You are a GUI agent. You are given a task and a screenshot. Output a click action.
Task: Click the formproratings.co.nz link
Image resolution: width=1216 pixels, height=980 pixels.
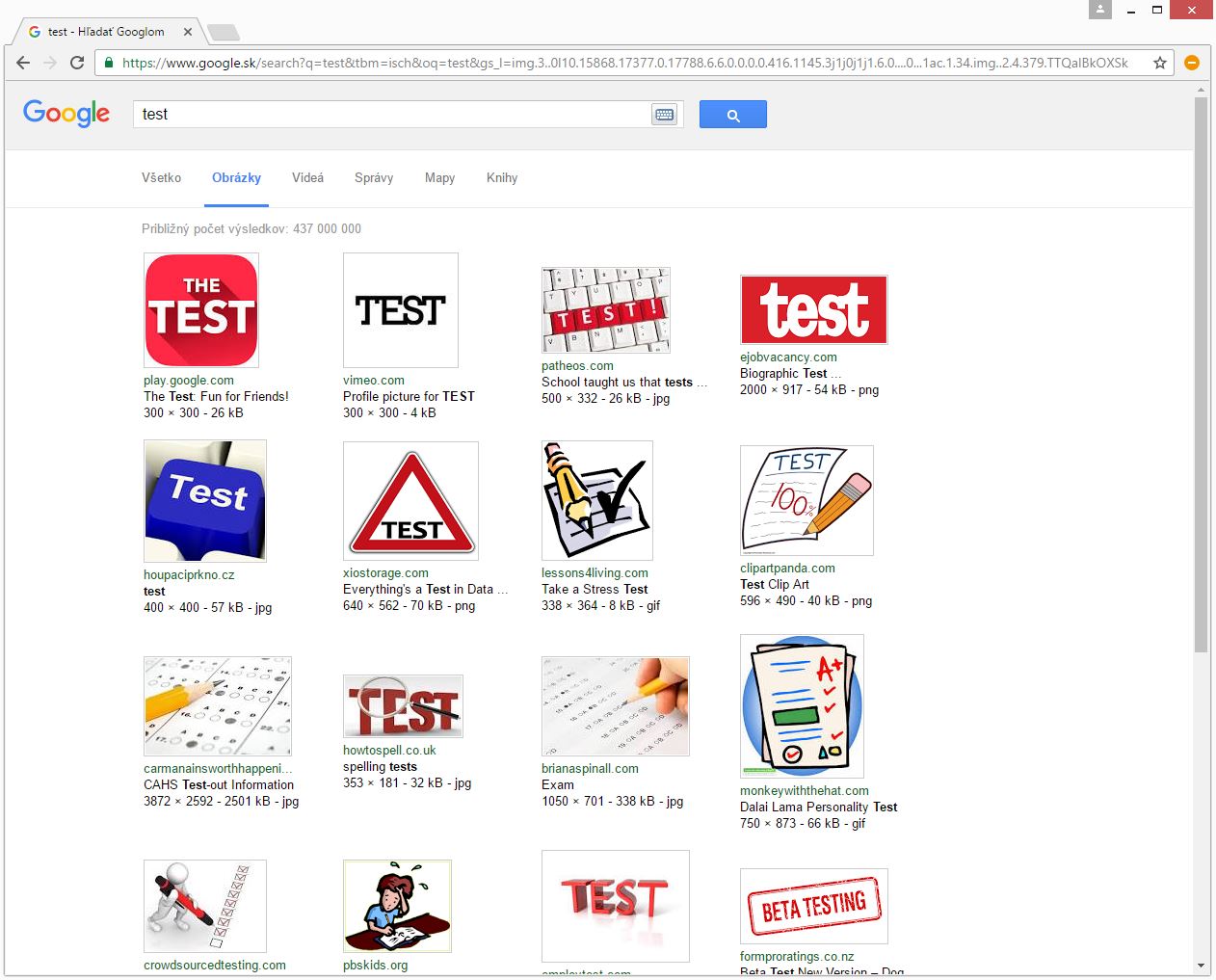coord(797,957)
